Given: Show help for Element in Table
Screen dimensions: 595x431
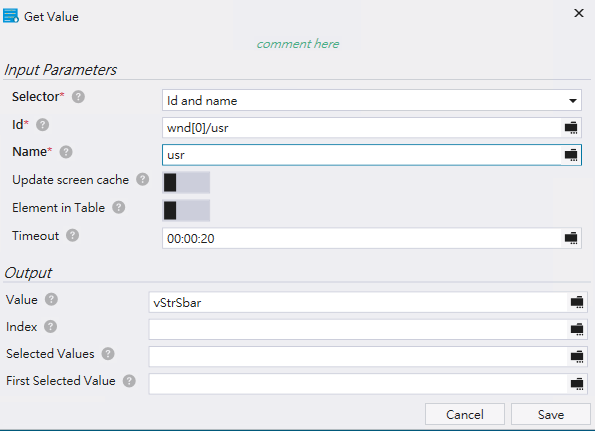Looking at the screenshot, I should coord(118,208).
